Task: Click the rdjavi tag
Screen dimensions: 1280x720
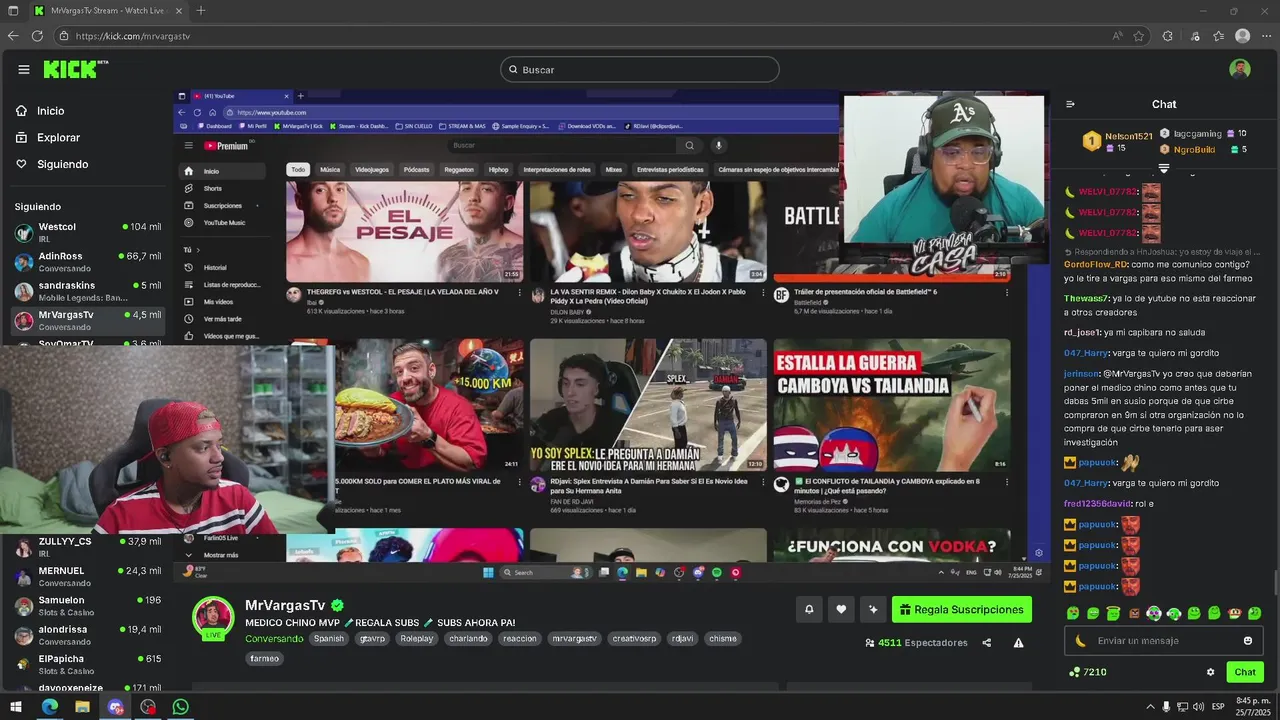Action: (x=682, y=638)
